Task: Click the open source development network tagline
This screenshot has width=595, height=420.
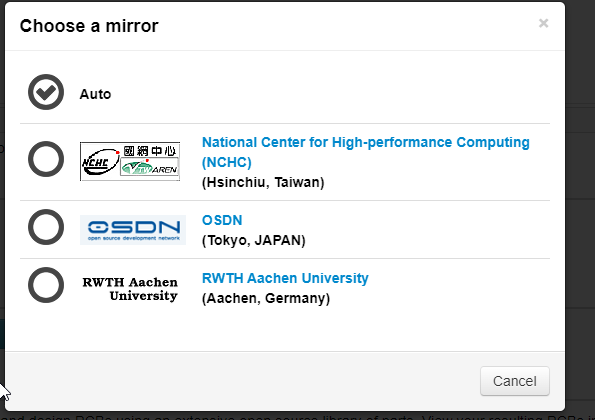Action: (x=134, y=238)
